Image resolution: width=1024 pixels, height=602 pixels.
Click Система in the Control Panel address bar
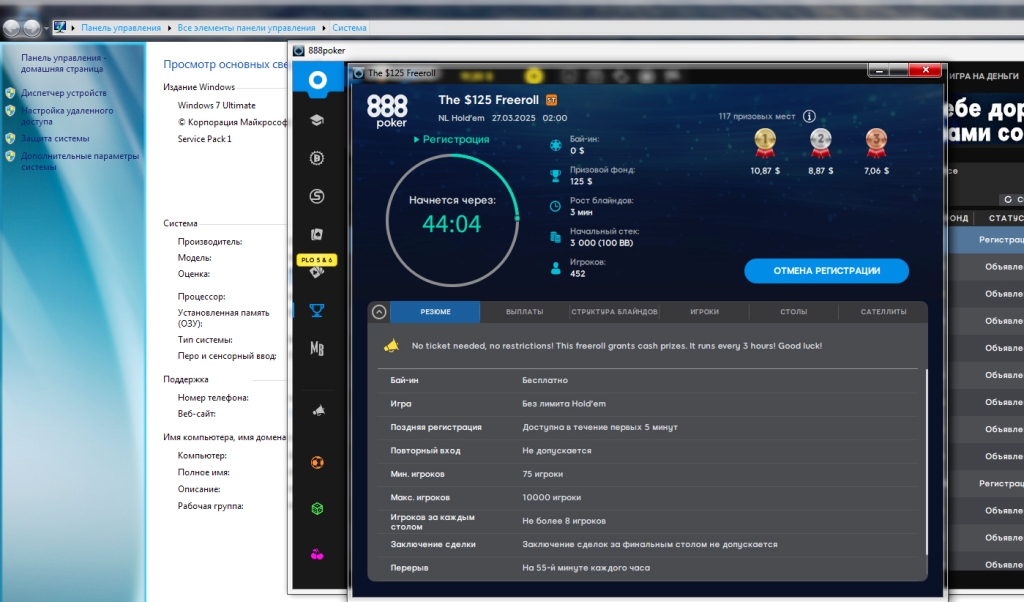tap(349, 28)
